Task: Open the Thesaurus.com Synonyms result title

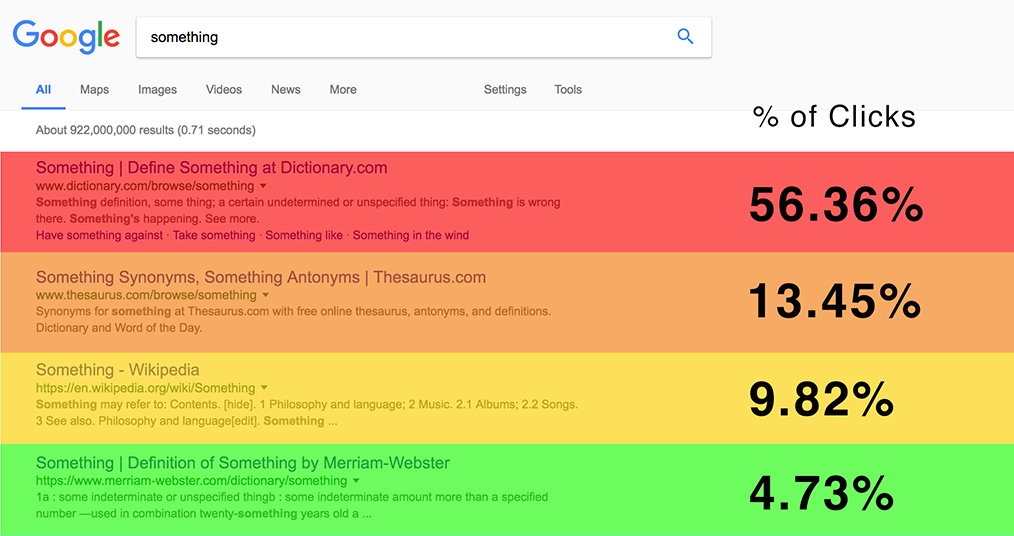Action: 261,277
